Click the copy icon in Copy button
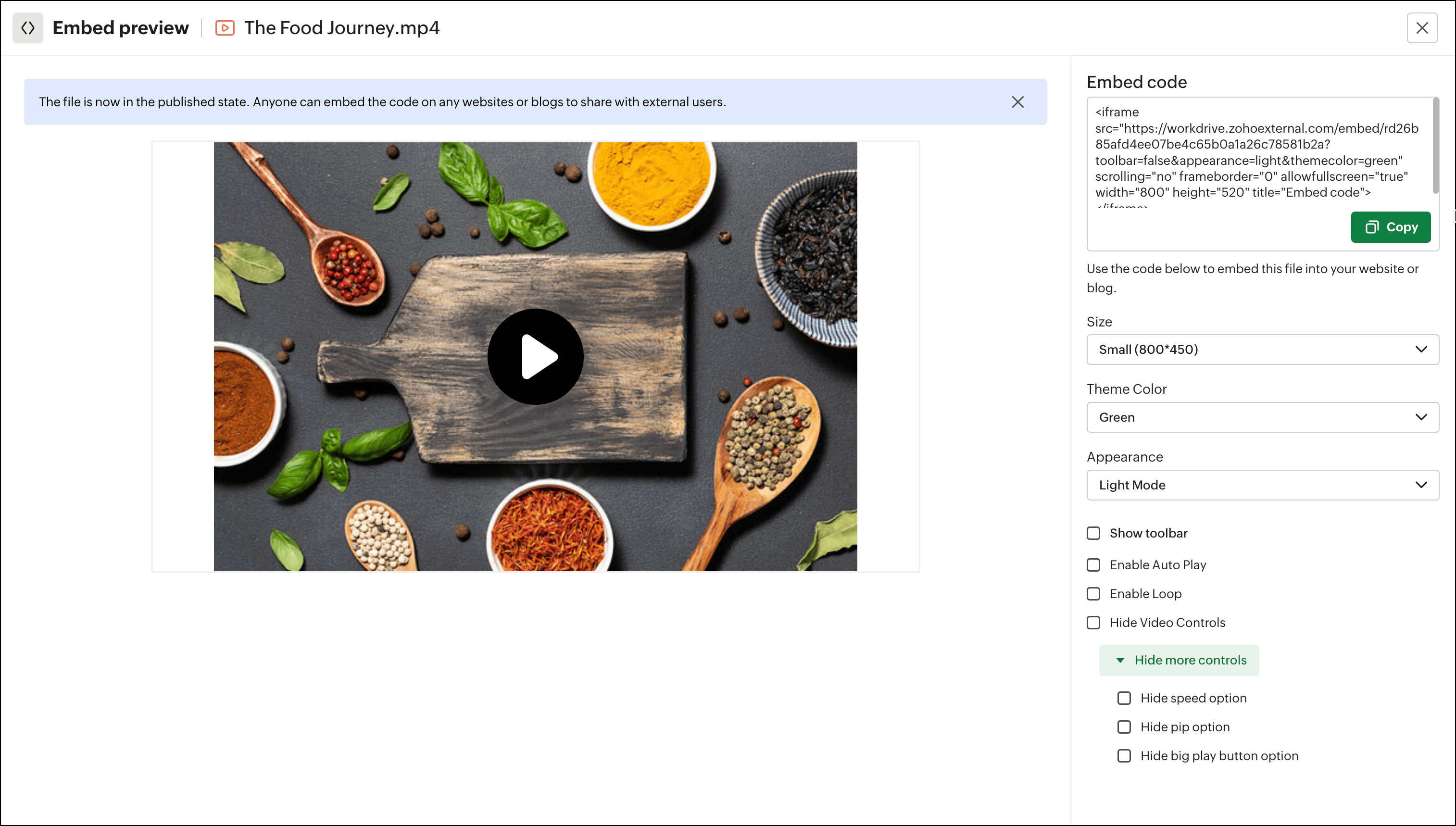This screenshot has width=1456, height=826. point(1371,227)
